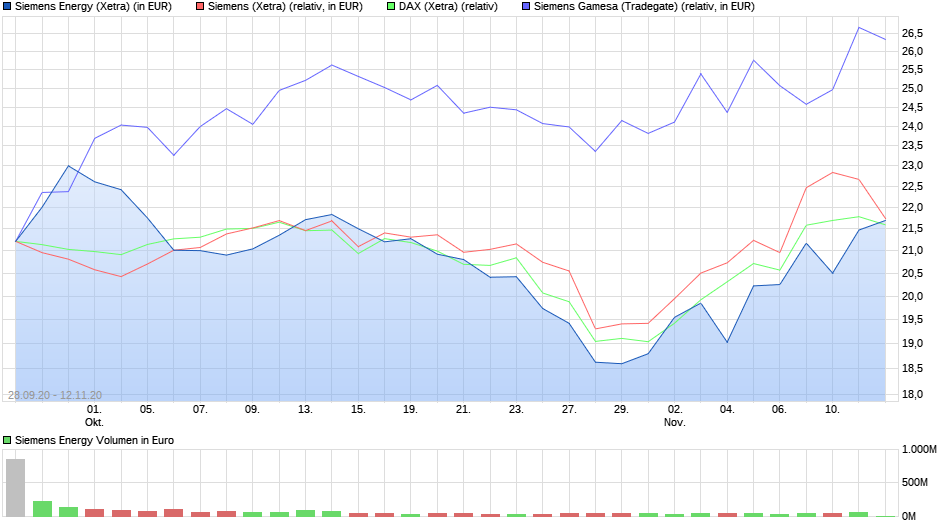The image size is (940, 526).
Task: Select the 'Siemens Energy Volumen in Euro' label
Action: 94,440
